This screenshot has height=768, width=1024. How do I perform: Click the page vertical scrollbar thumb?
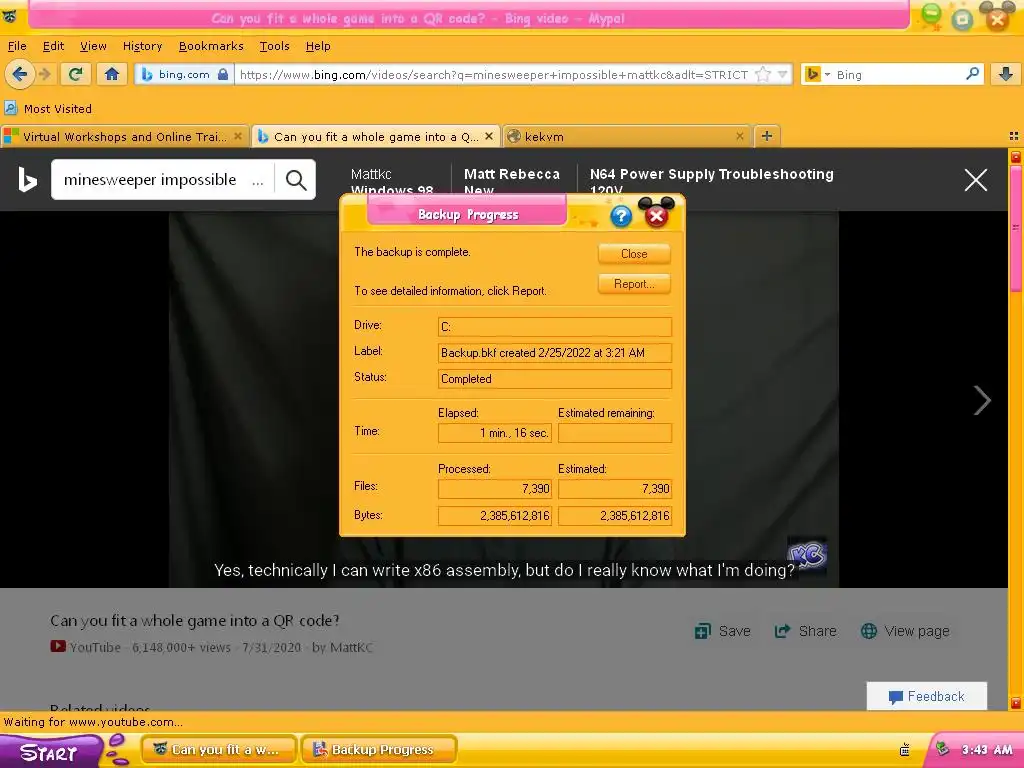[1016, 227]
